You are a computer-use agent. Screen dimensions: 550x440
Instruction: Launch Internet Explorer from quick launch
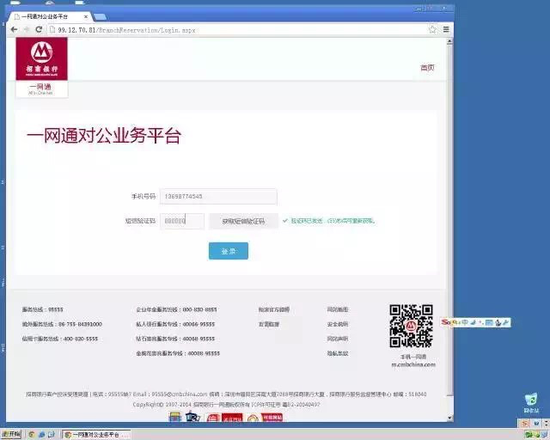[42, 434]
